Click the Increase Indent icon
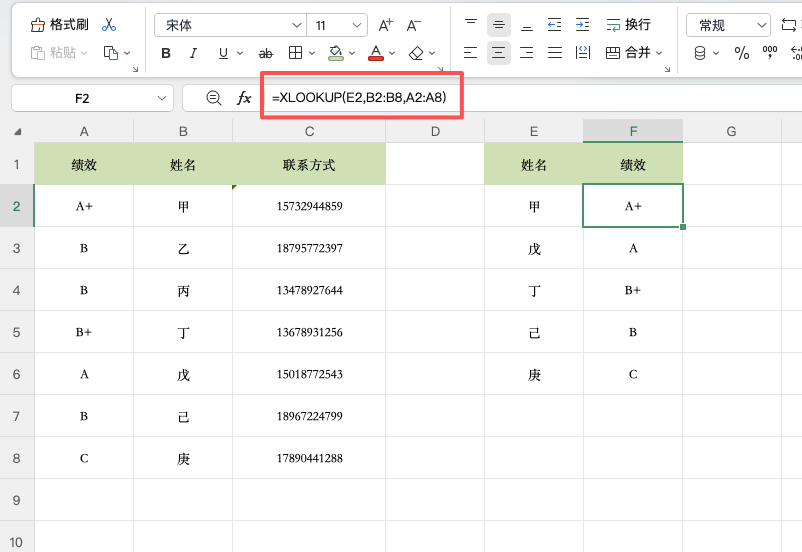The height and width of the screenshot is (552, 802). 583,25
